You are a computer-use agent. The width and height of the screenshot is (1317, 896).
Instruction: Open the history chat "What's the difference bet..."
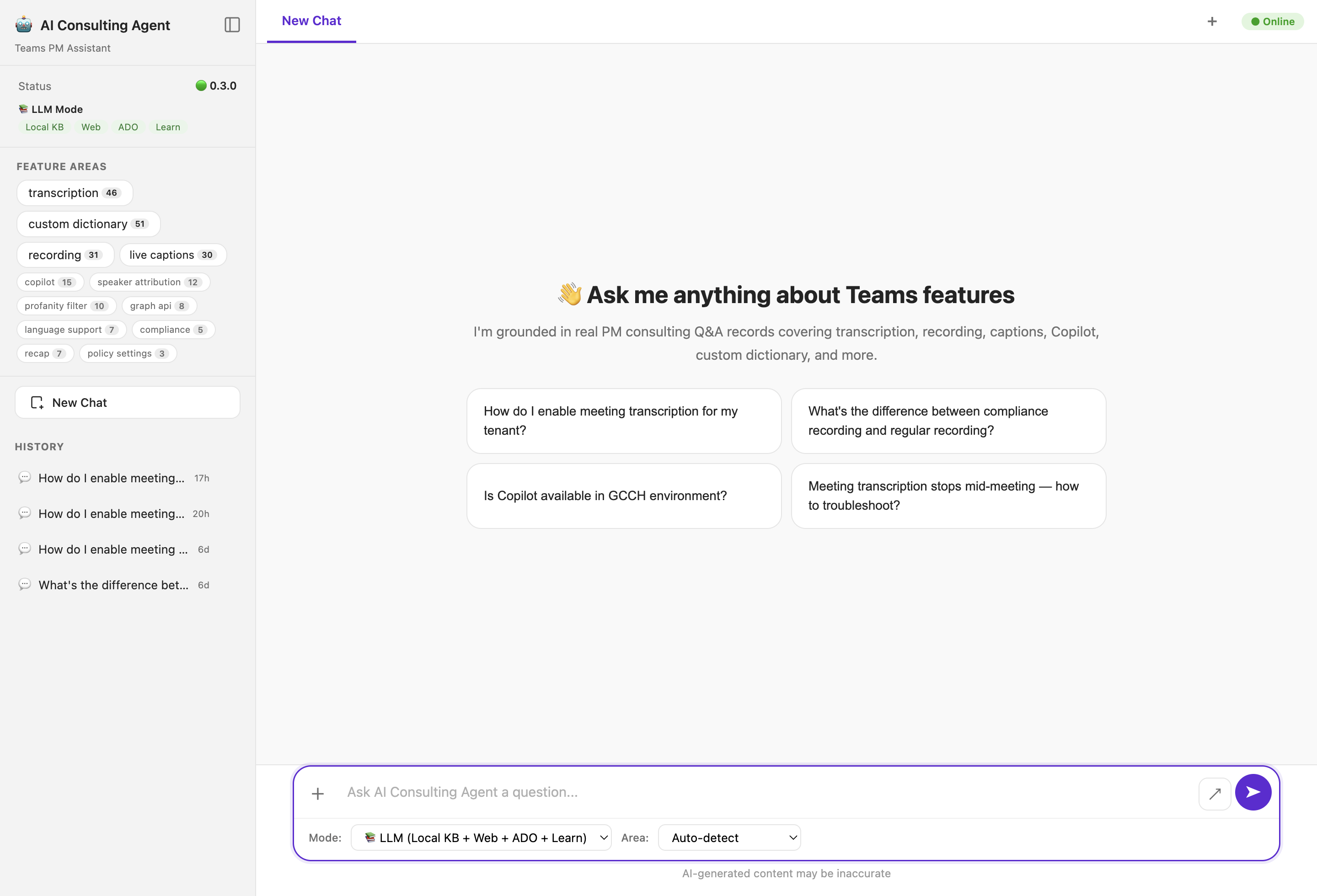[x=128, y=585]
